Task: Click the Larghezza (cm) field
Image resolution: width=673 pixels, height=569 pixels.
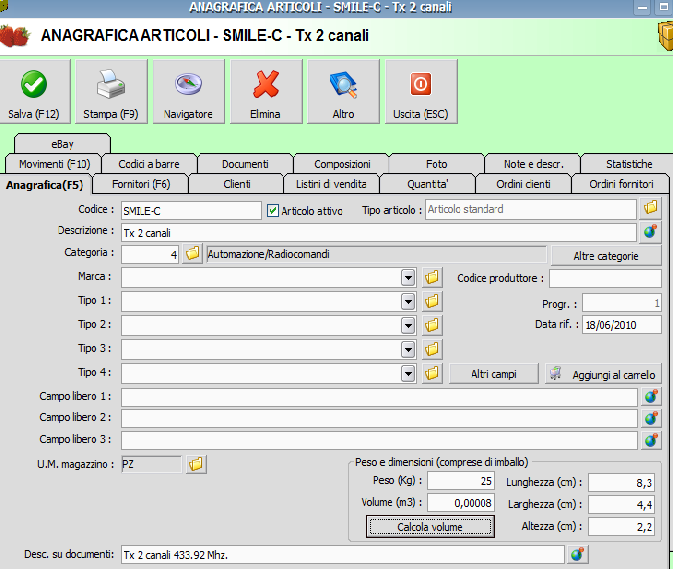Action: coord(622,505)
